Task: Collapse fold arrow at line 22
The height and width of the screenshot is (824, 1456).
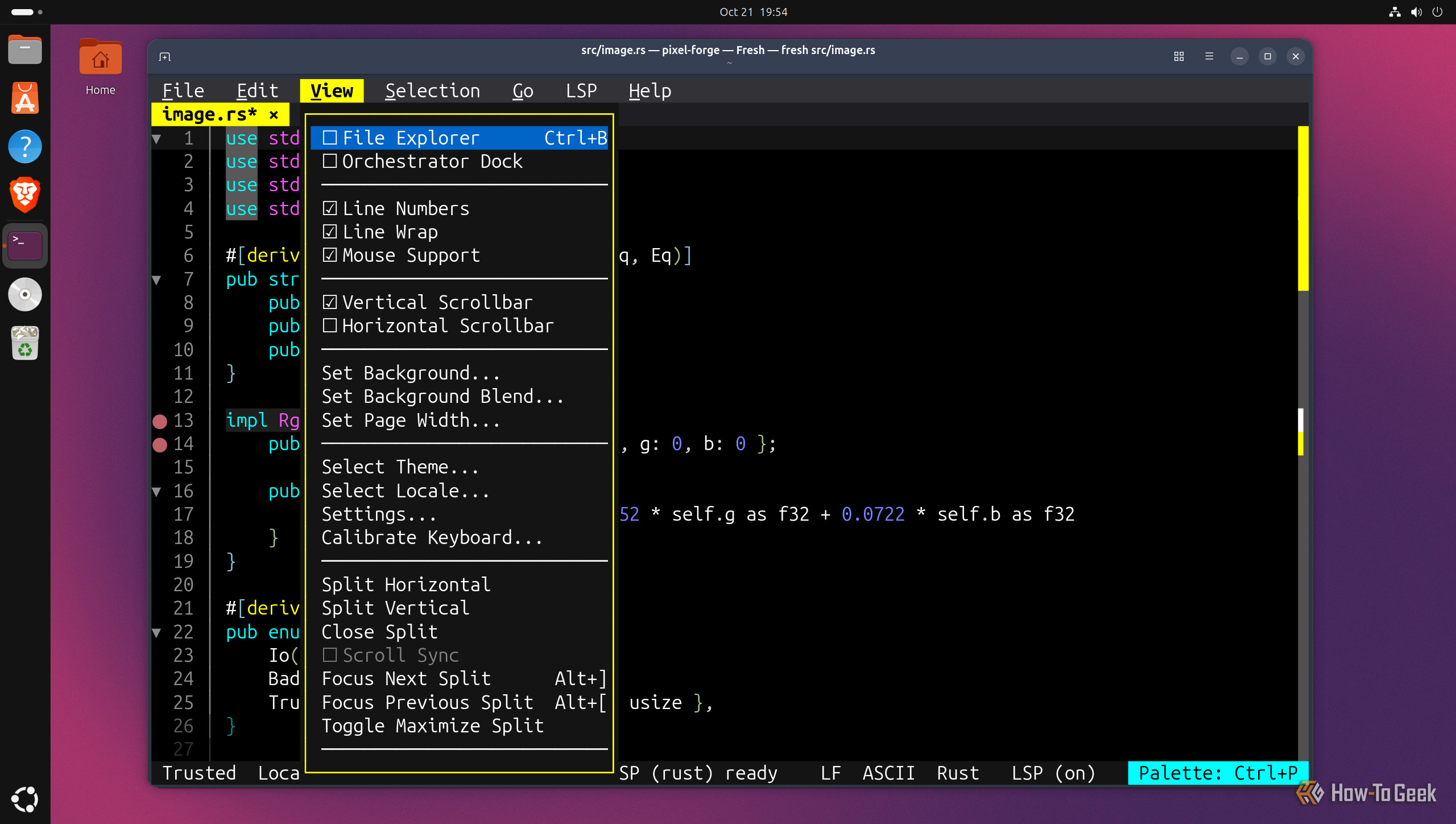Action: (x=156, y=632)
